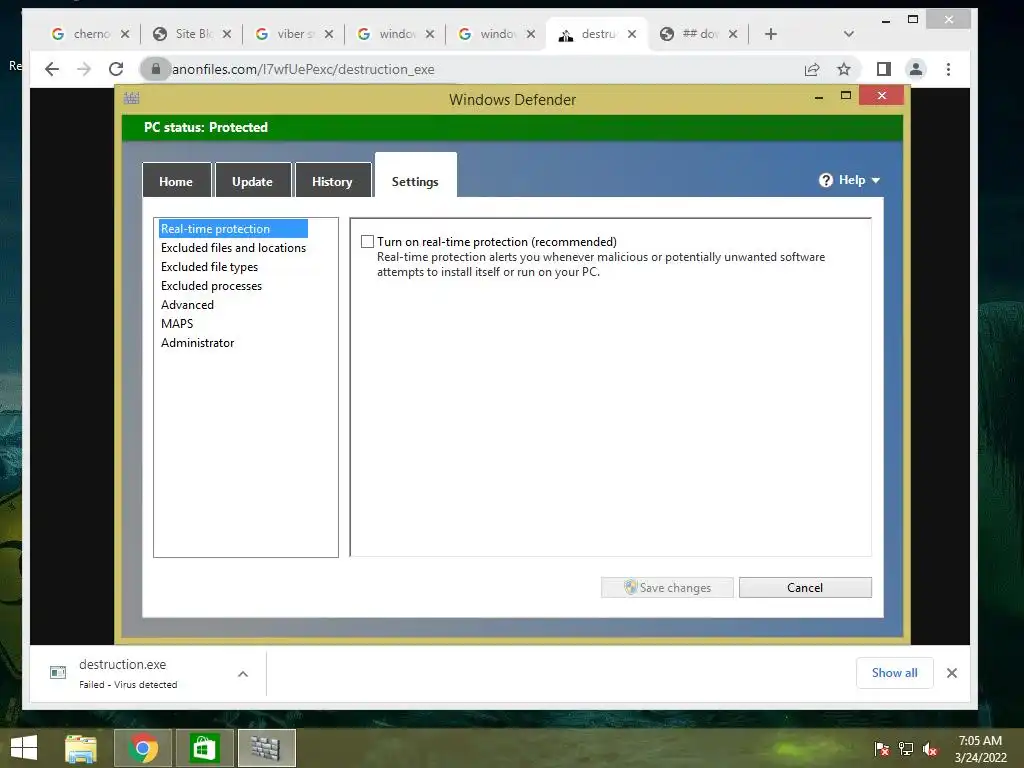Open Chrome three-dot menu
This screenshot has height=768, width=1024.
948,69
